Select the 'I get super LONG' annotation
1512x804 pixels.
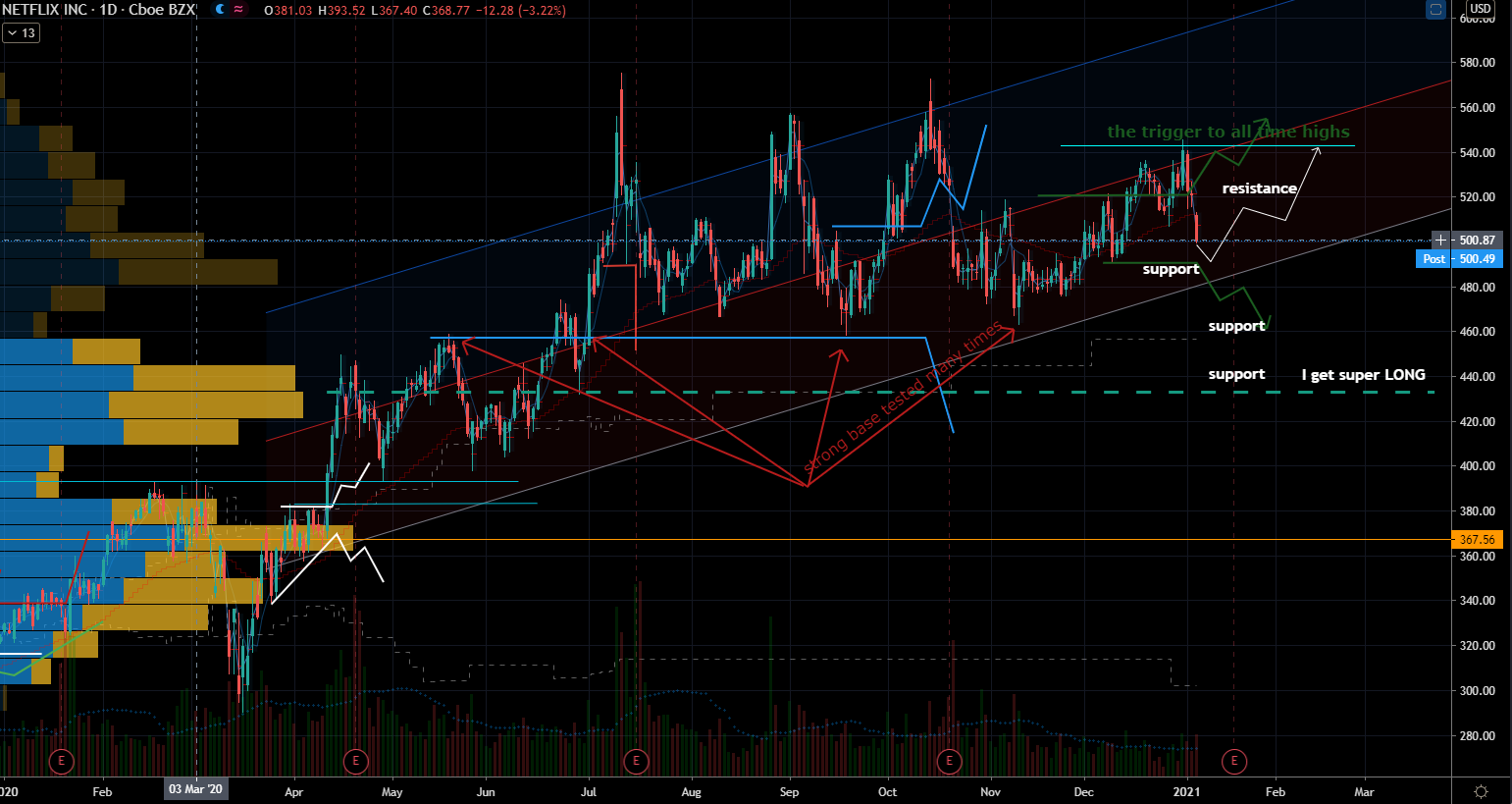click(1364, 375)
